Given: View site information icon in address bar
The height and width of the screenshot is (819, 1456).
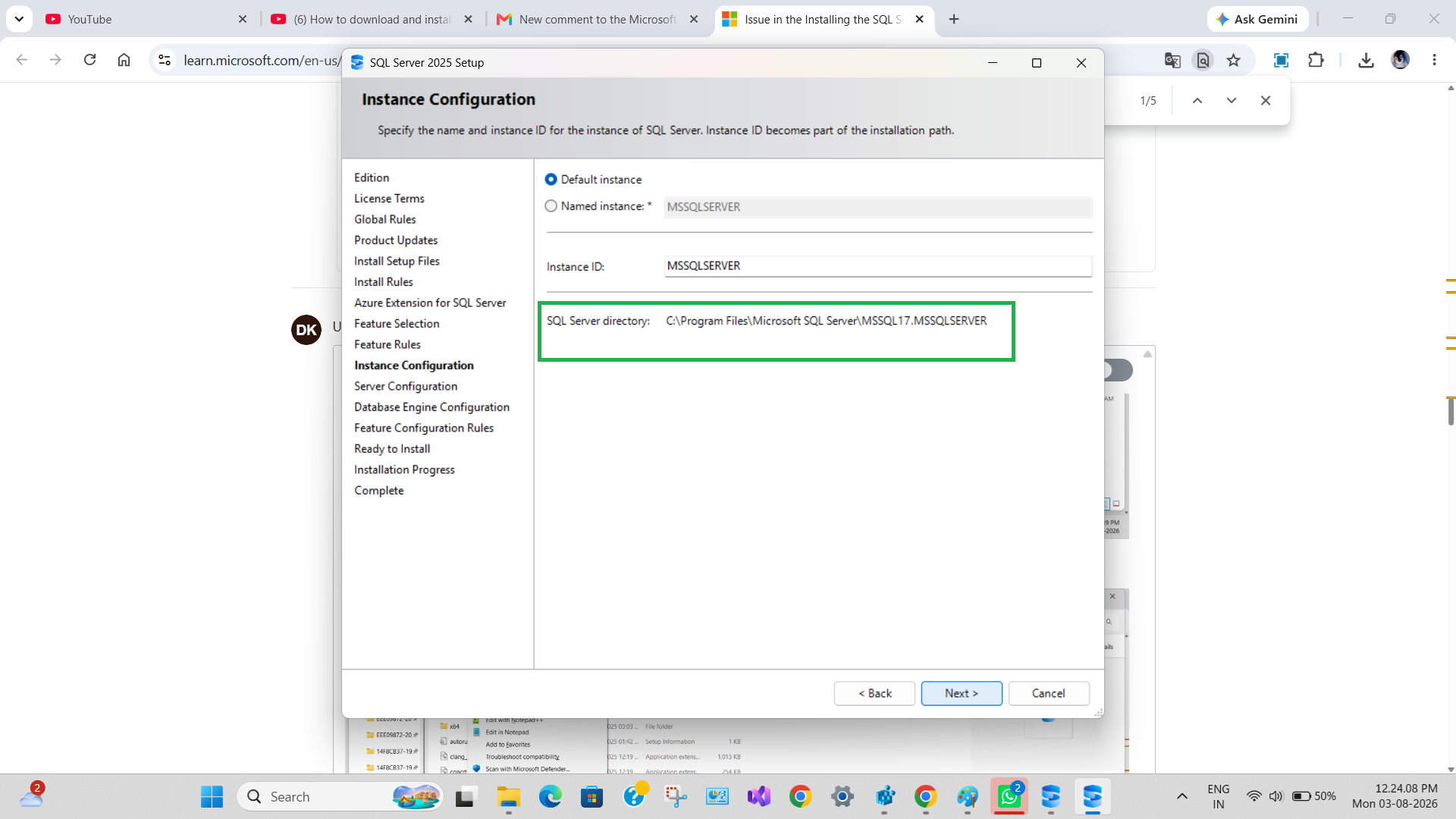Looking at the screenshot, I should (x=165, y=60).
